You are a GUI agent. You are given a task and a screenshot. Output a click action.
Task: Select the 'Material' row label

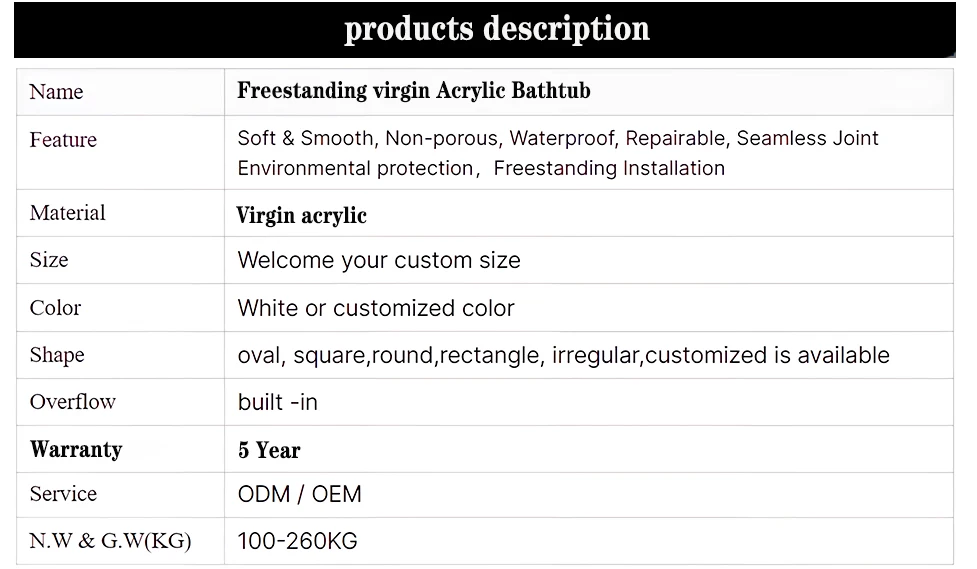pyautogui.click(x=67, y=213)
